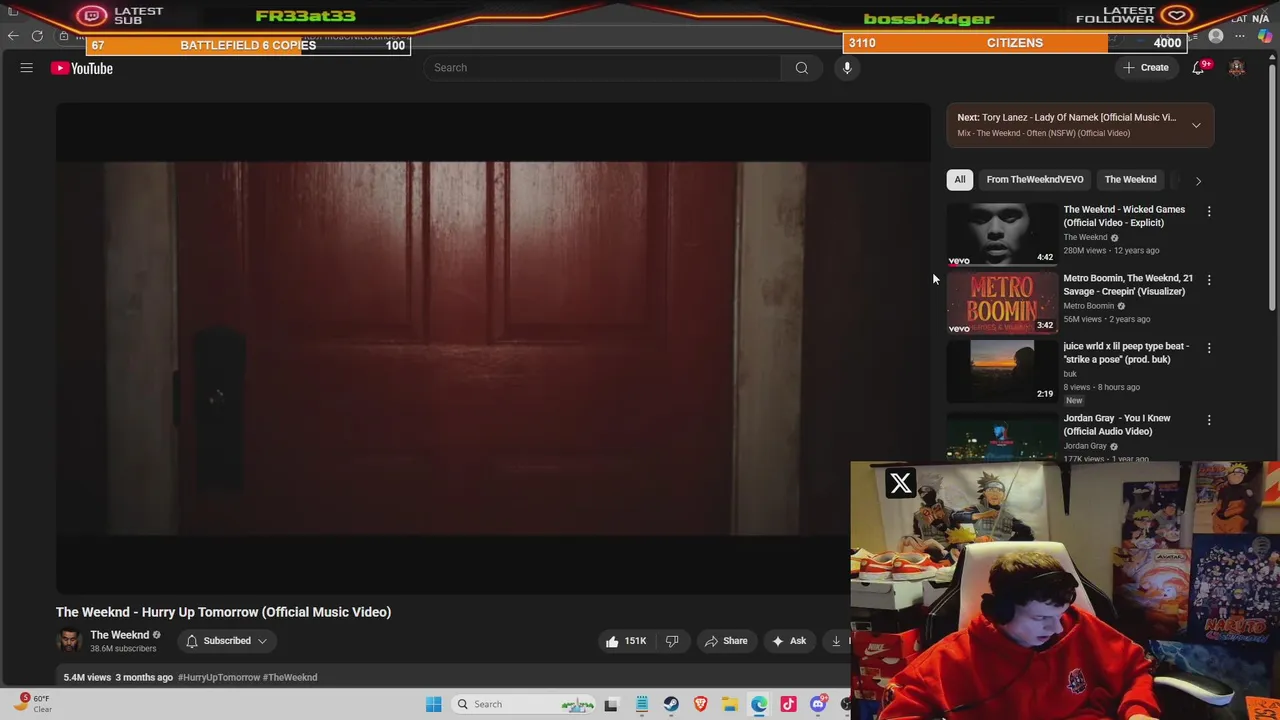Open the Notepad app on the taskbar
This screenshot has height=720, width=1280.
click(641, 704)
